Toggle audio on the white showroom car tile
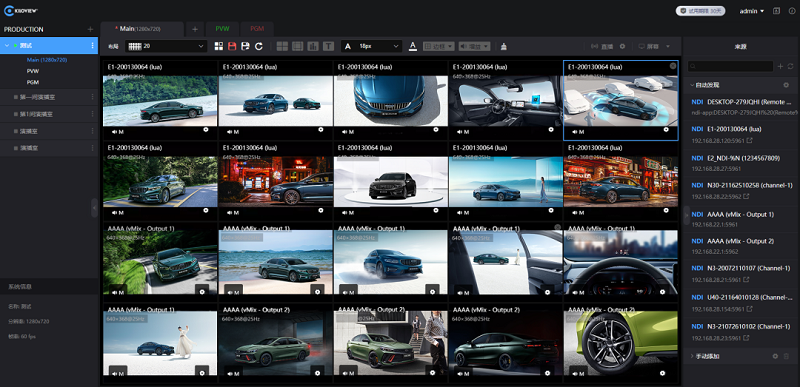The height and width of the screenshot is (387, 800). coord(348,213)
